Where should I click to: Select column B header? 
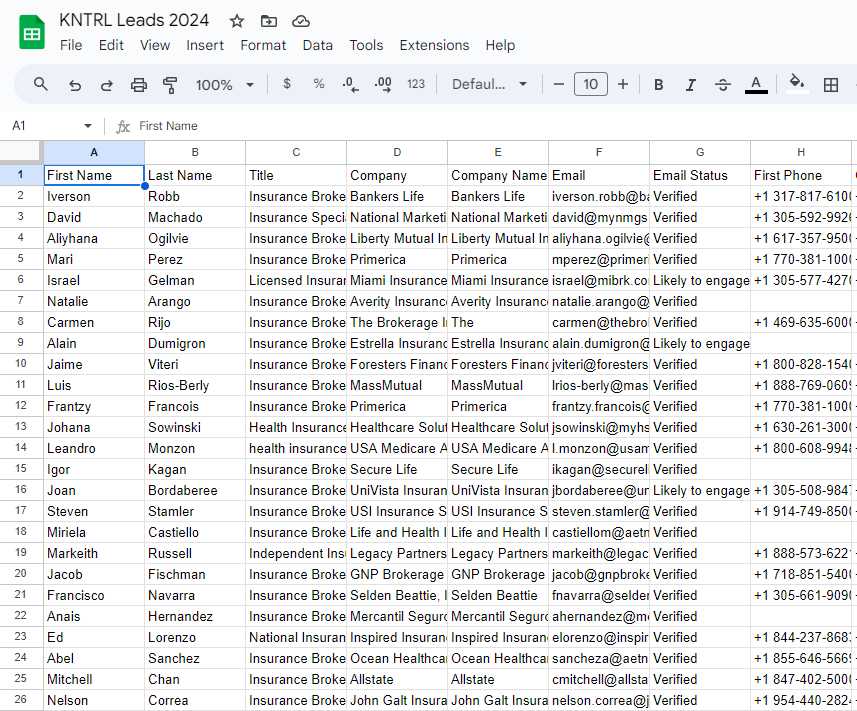pos(195,152)
